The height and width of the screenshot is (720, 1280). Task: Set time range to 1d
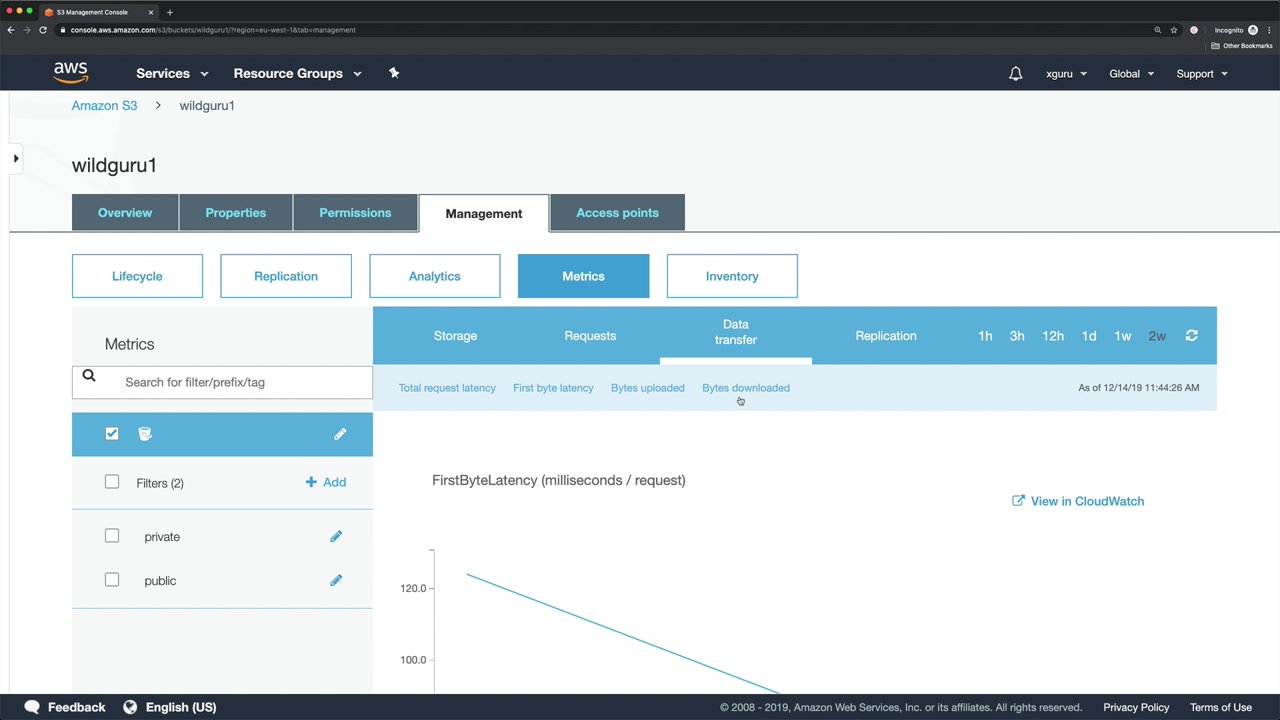pos(1089,336)
